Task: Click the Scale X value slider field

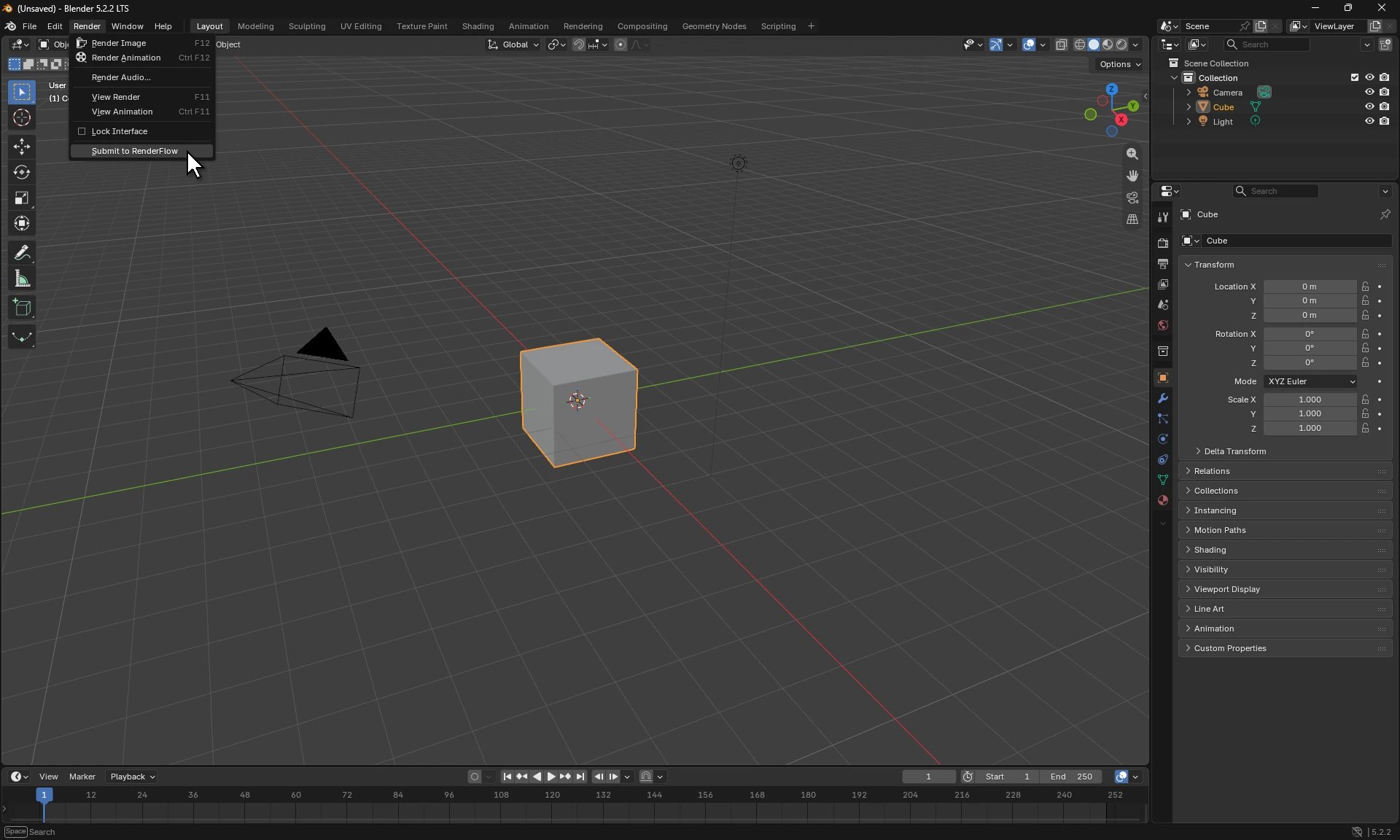Action: (x=1310, y=400)
